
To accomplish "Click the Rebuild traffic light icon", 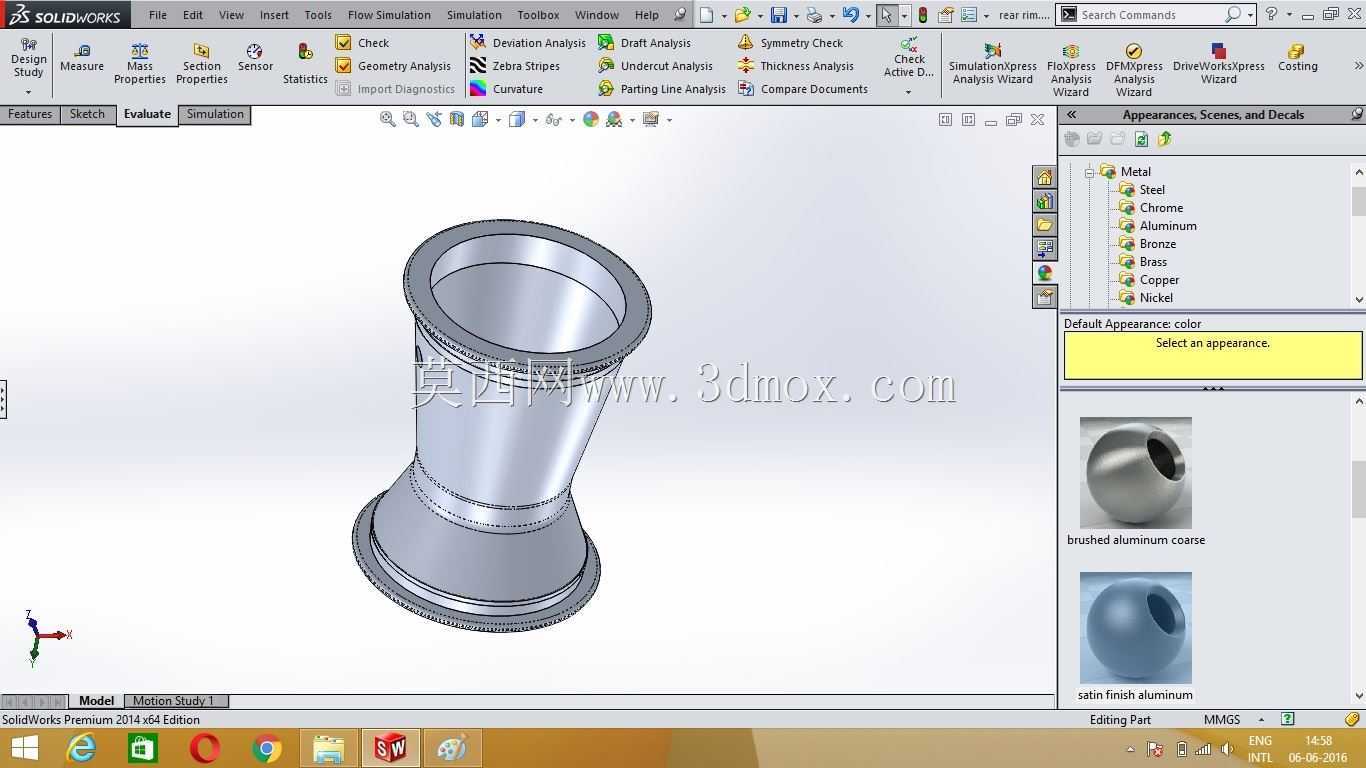I will [922, 15].
